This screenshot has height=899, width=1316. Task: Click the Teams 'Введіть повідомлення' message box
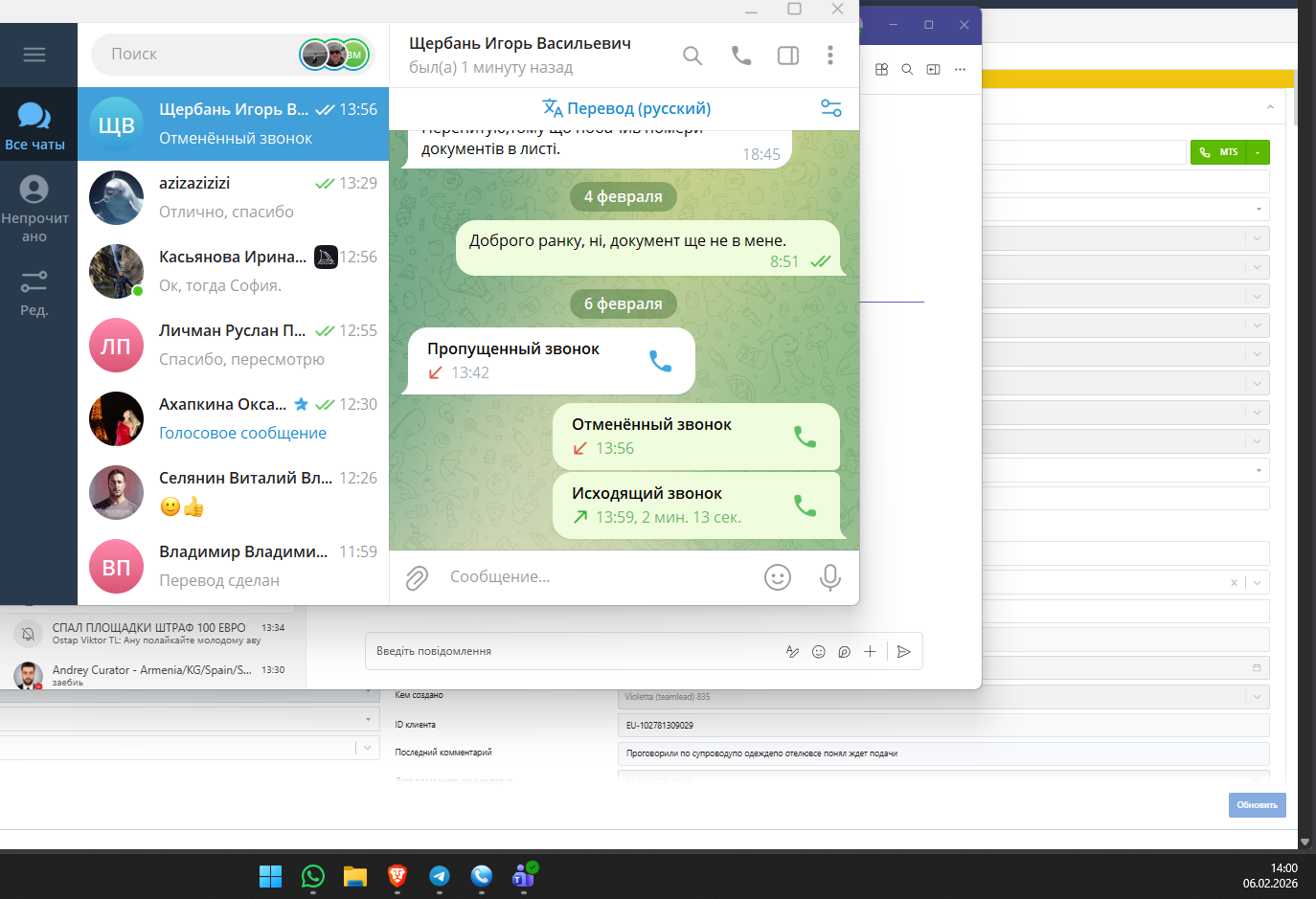(x=575, y=651)
